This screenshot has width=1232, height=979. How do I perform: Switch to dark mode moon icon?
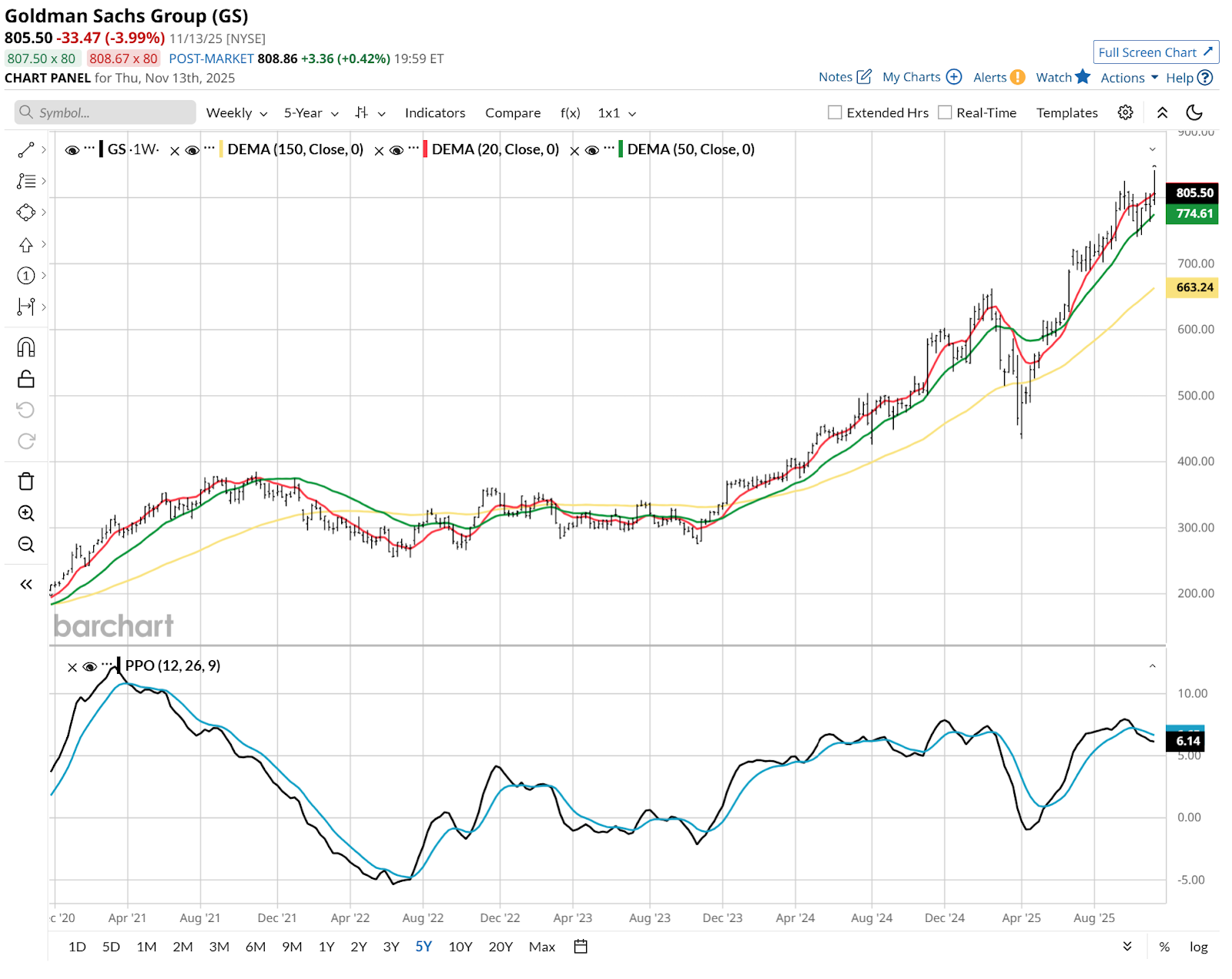tap(1194, 112)
